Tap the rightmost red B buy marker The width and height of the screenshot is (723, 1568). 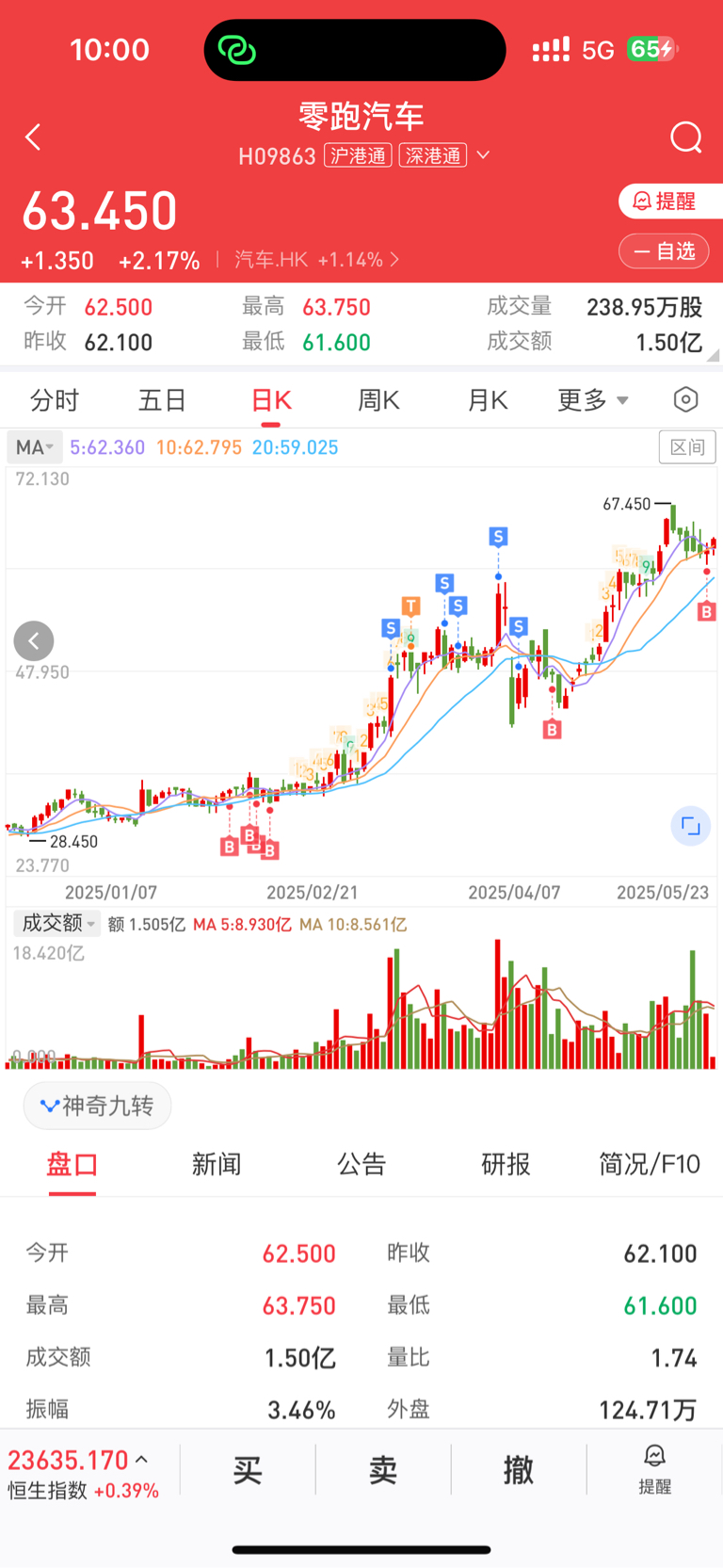(706, 612)
